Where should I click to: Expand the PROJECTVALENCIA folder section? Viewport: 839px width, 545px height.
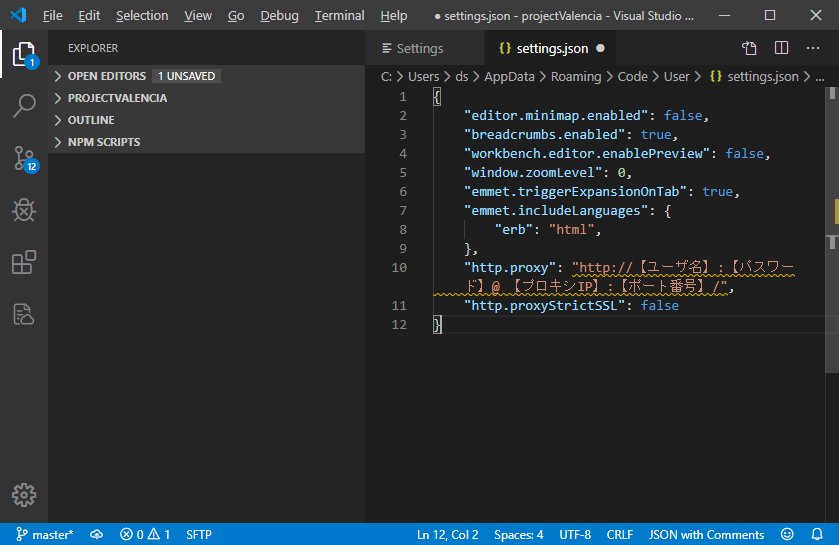117,98
